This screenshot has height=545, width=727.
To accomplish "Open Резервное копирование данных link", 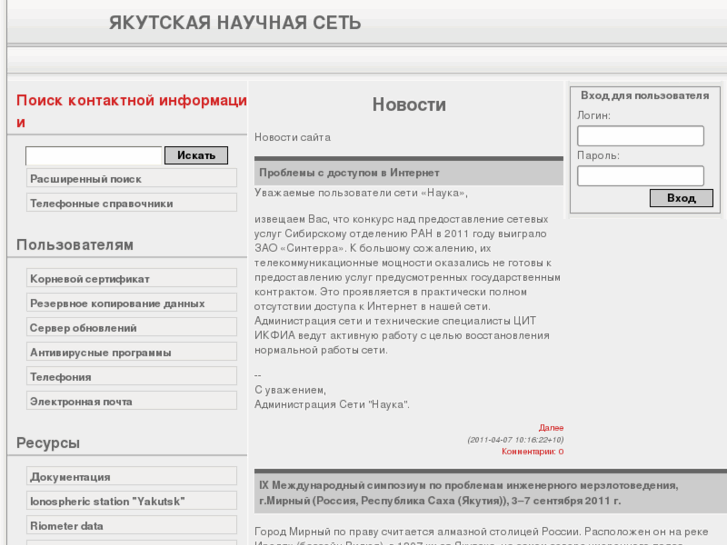I will [132, 303].
